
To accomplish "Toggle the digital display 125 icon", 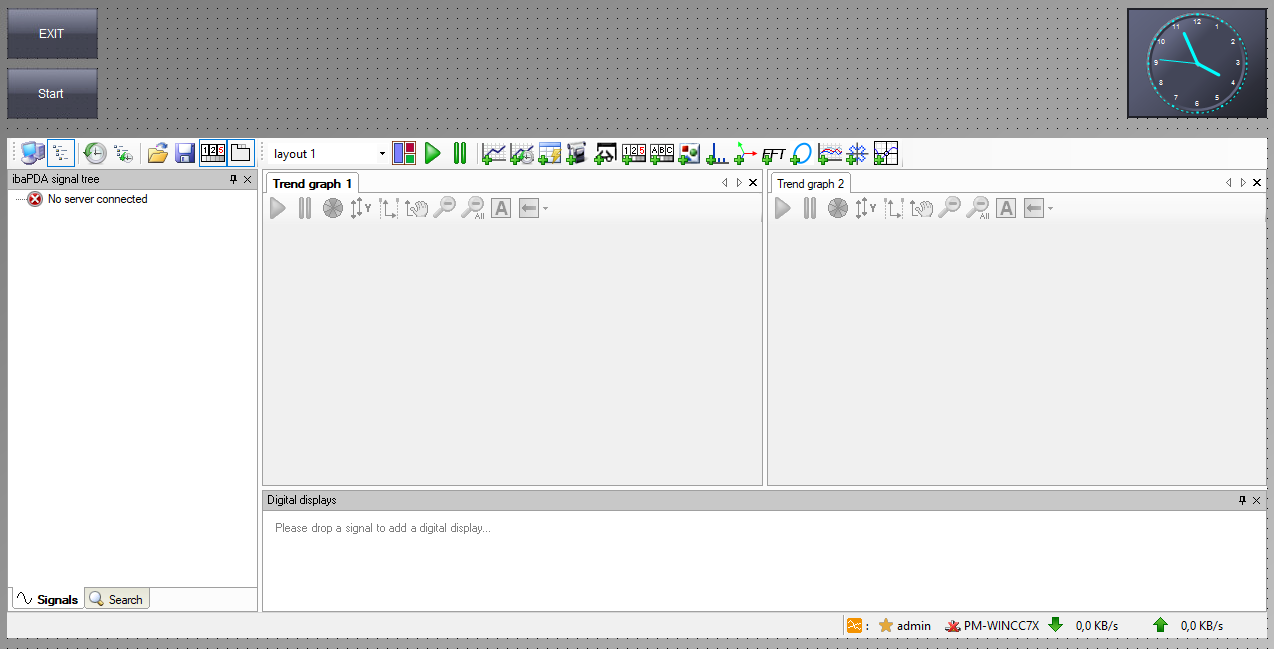I will point(213,153).
